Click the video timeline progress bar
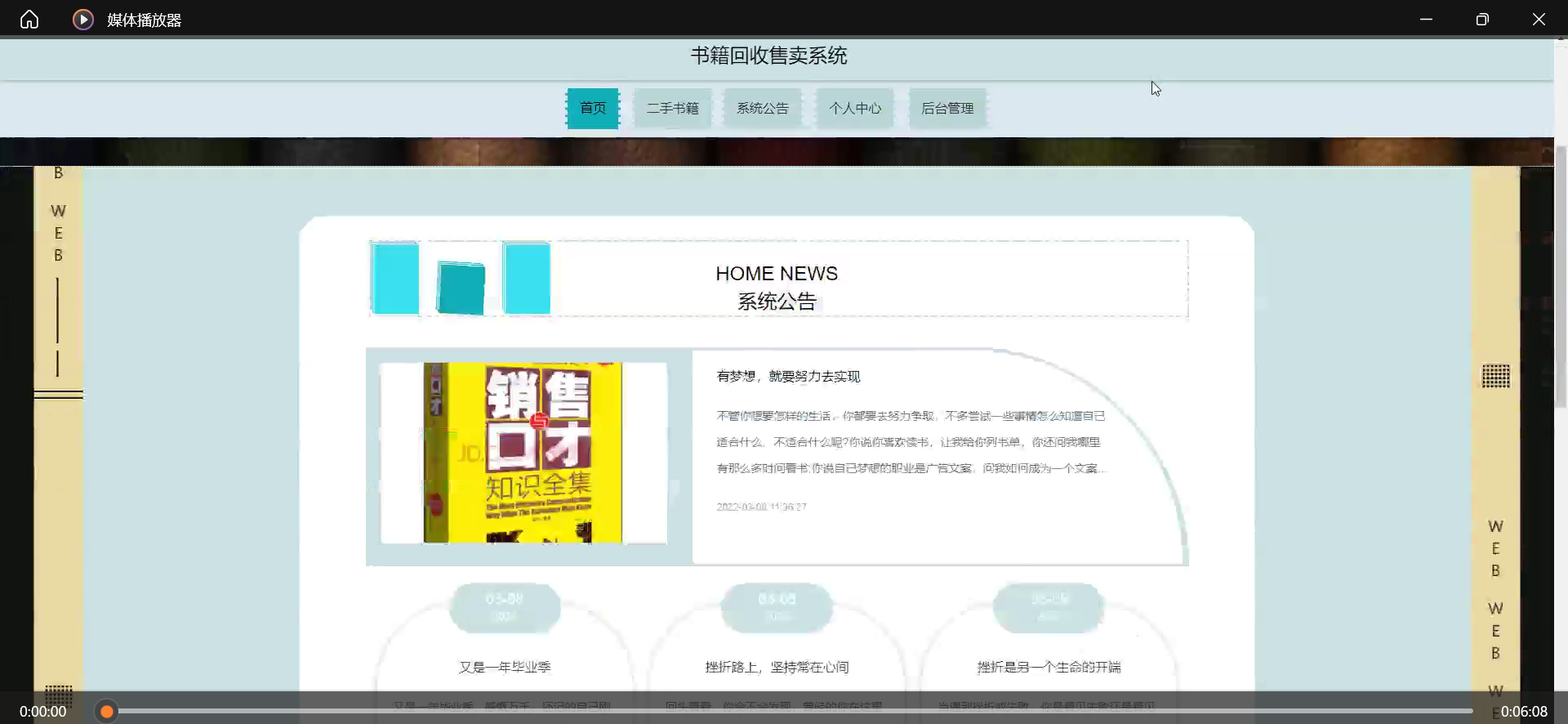Viewport: 1568px width, 724px height. 788,711
